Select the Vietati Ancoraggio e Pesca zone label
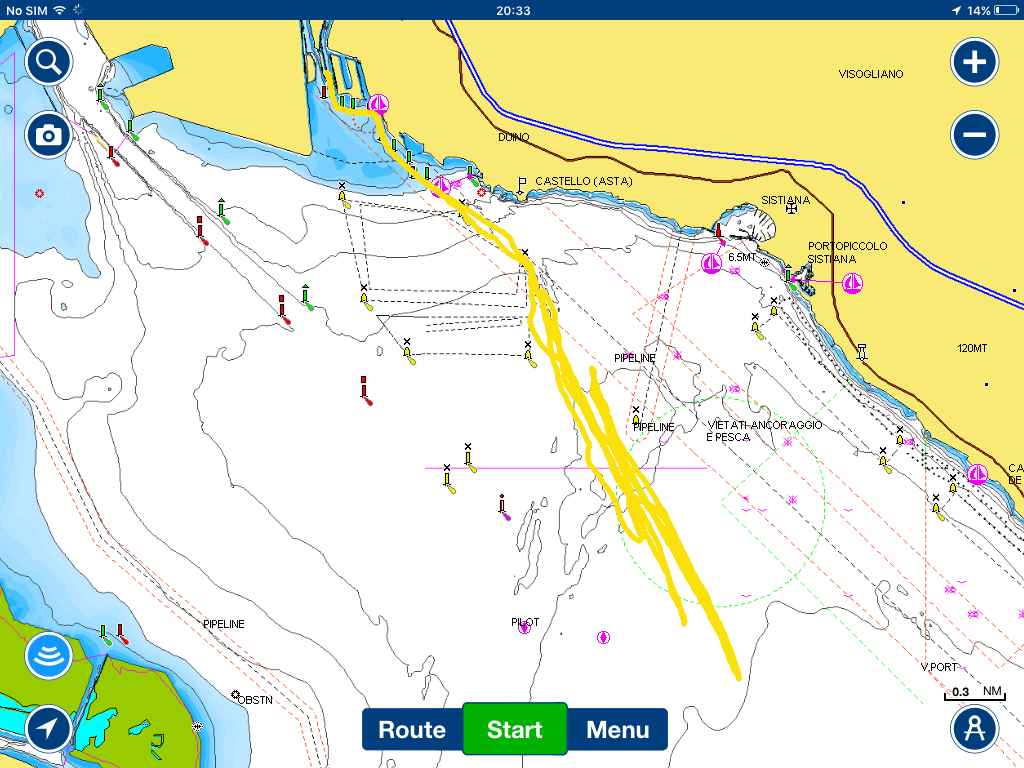 click(x=764, y=431)
